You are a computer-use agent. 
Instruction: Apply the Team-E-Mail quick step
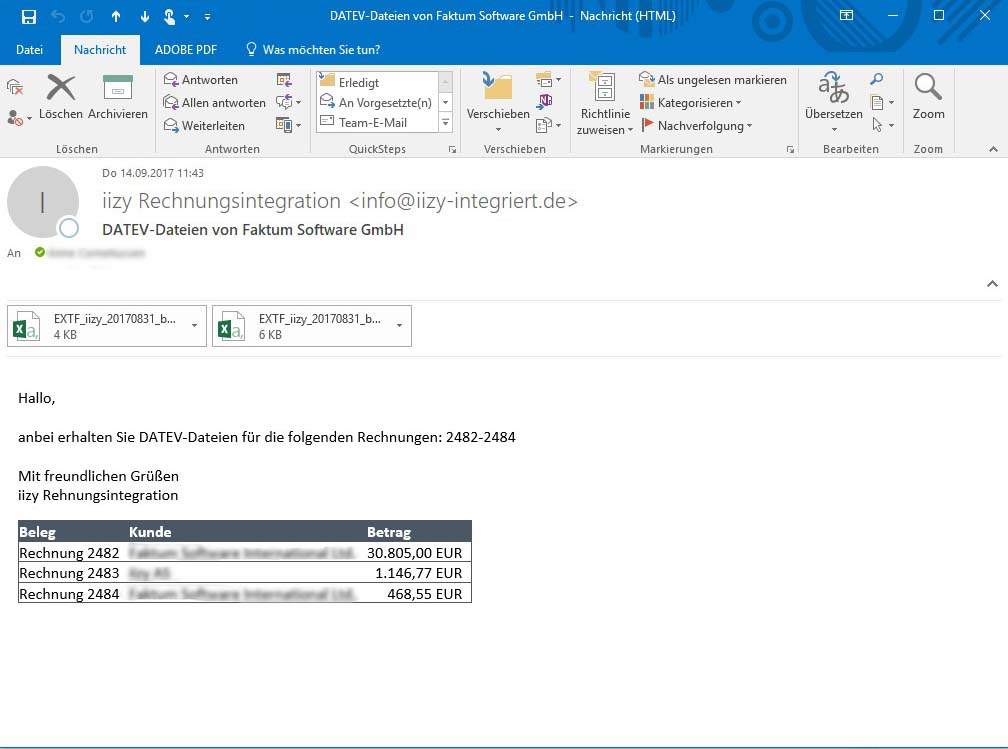pos(378,122)
